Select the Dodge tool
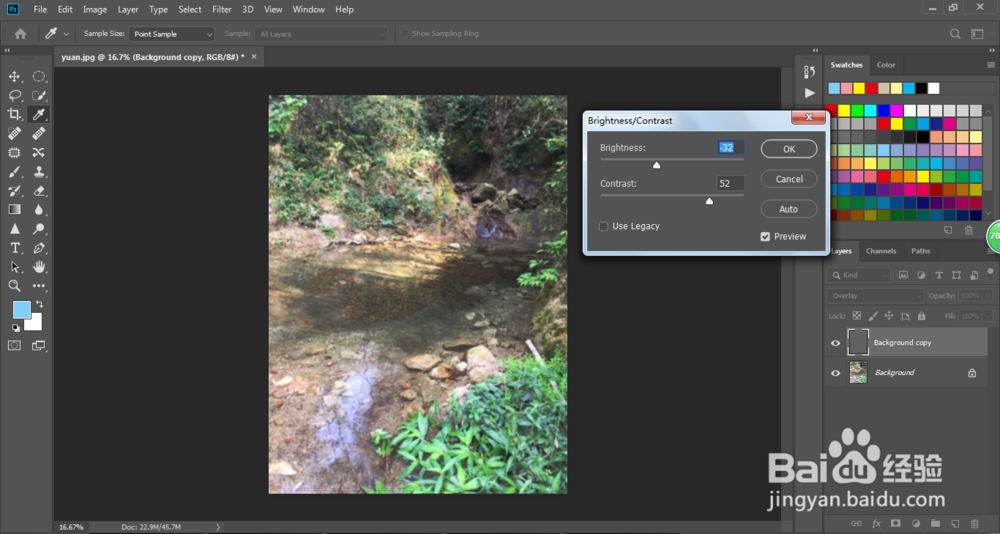 [39, 228]
